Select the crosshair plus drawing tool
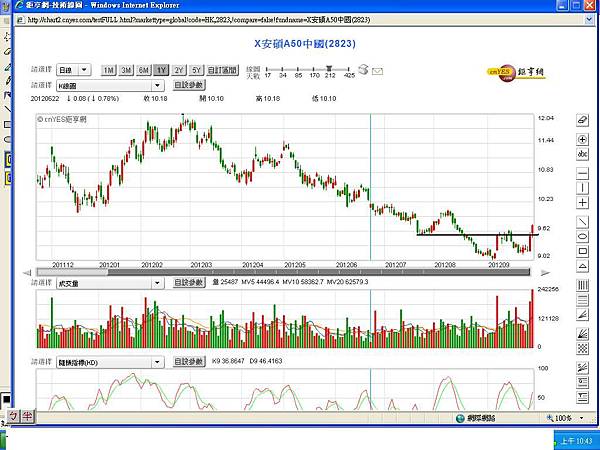This screenshot has width=600, height=450. coord(582,202)
